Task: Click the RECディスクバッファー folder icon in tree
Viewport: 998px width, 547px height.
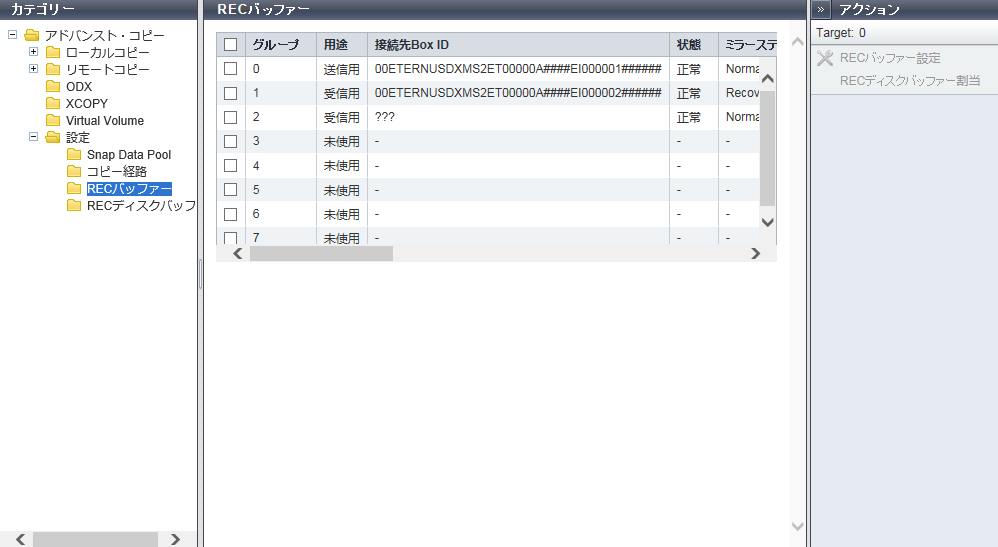Action: click(74, 206)
